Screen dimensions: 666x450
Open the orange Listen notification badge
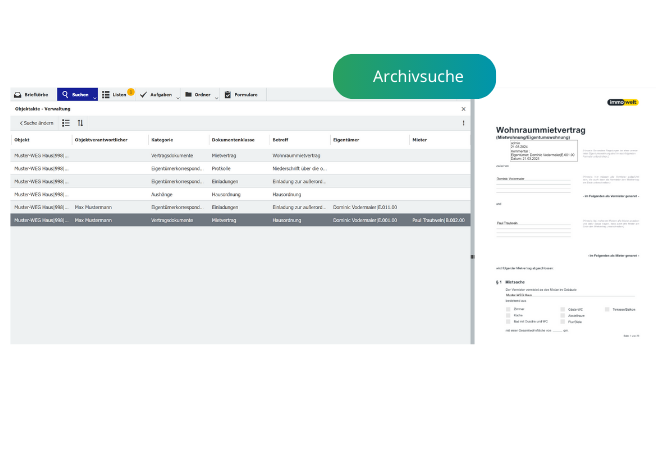point(131,92)
